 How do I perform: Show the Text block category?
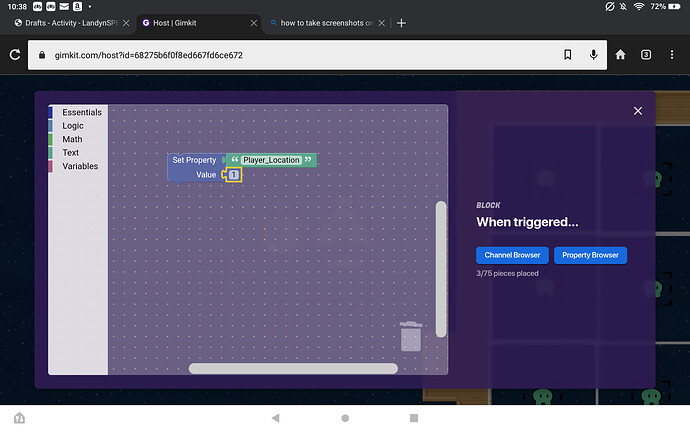click(x=71, y=153)
